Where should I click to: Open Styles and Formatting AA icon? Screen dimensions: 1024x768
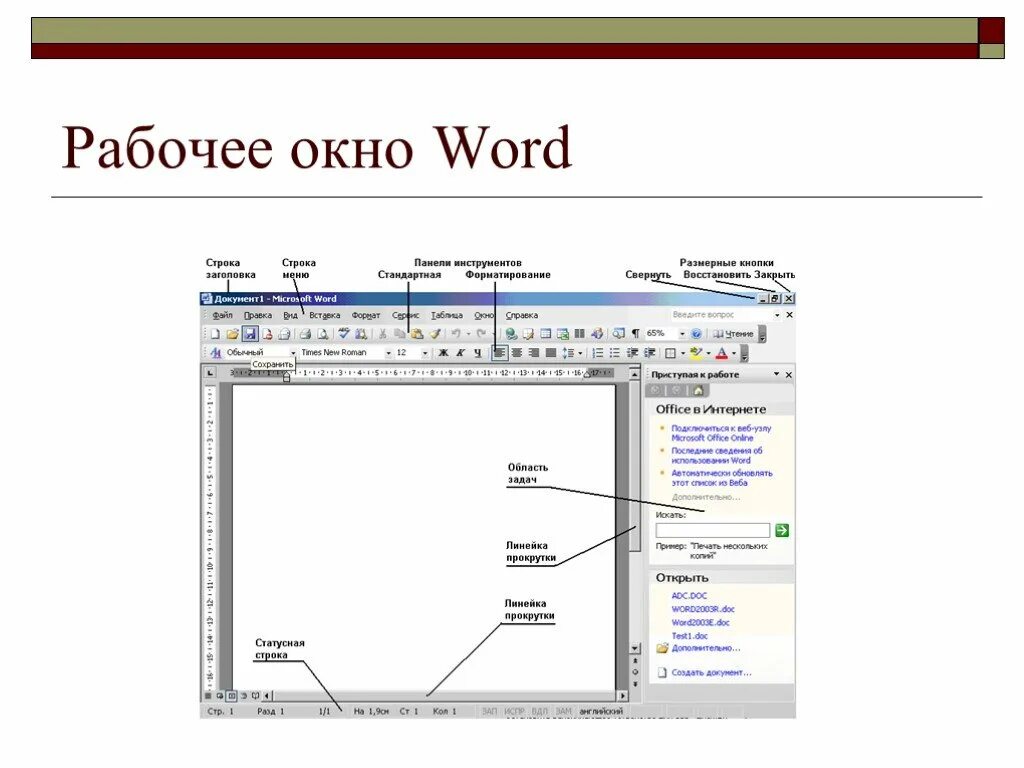(216, 353)
